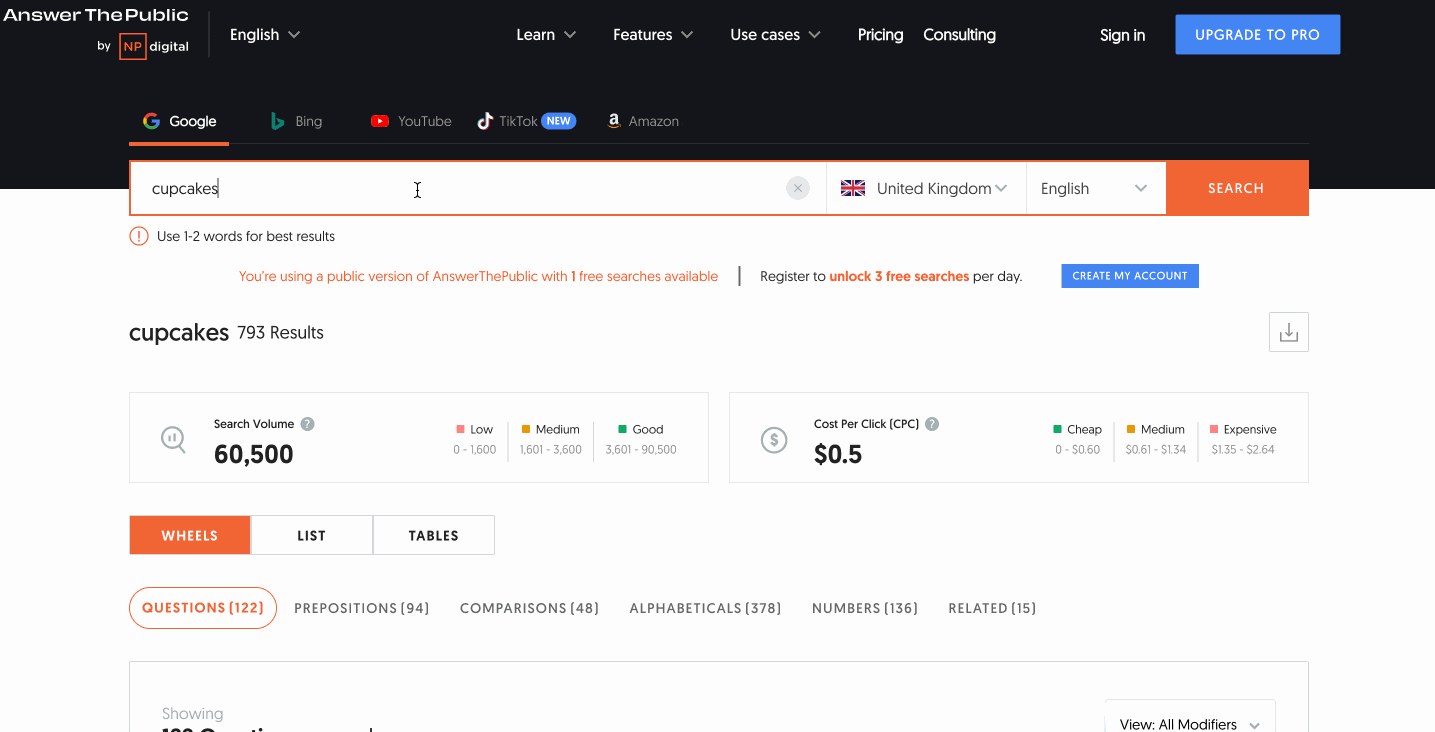Open the English search language dropdown

tap(1094, 188)
